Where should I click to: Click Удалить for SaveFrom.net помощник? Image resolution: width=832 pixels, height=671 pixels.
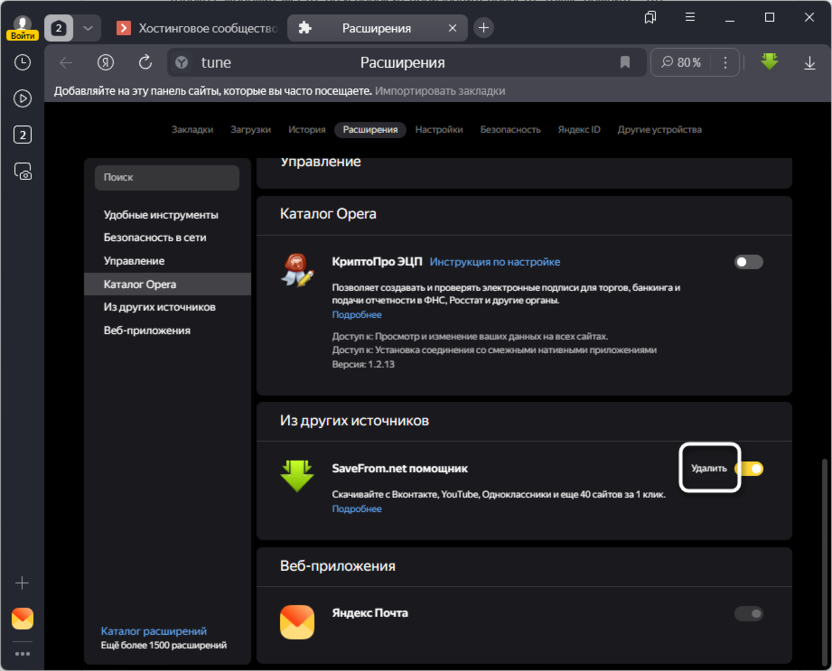[x=709, y=468]
